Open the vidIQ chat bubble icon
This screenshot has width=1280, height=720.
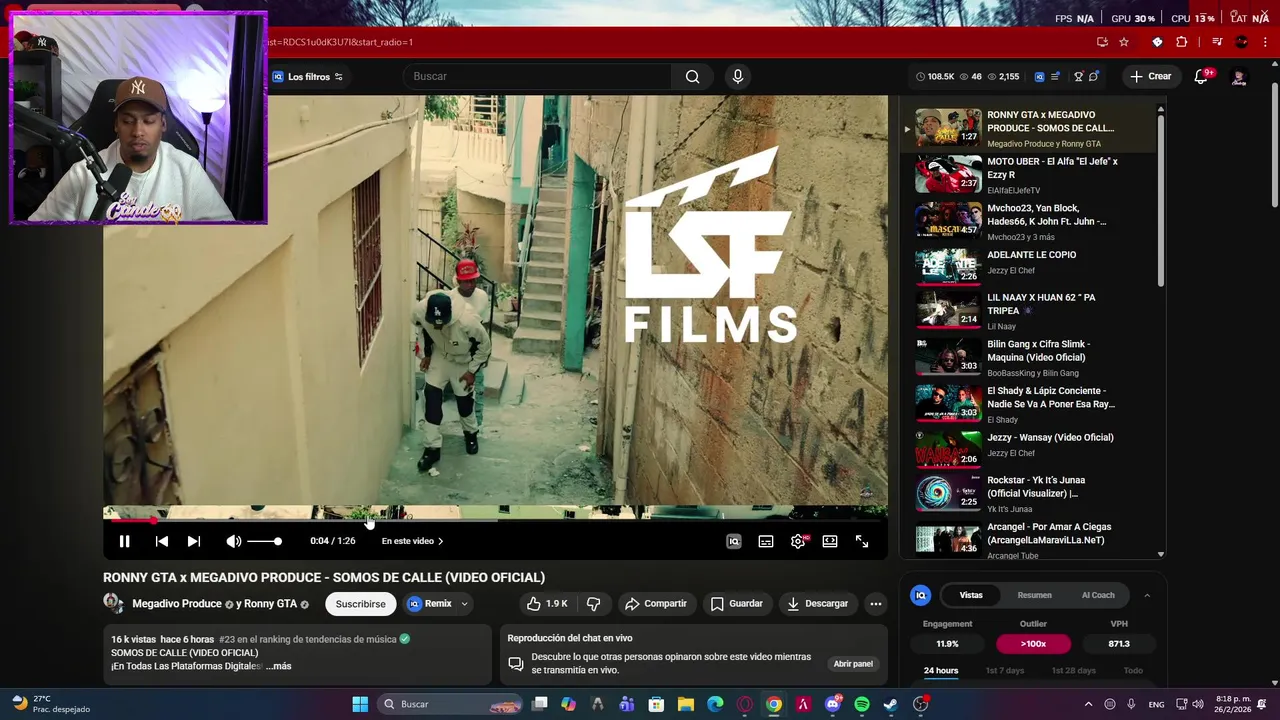[x=1094, y=77]
